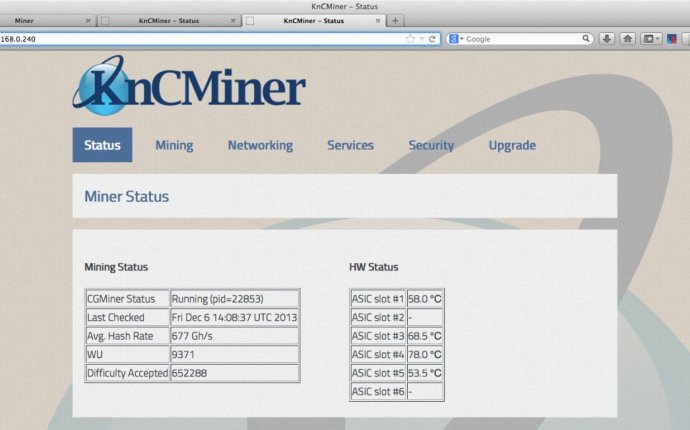This screenshot has height=430, width=690.
Task: Open the downloads arrow icon in toolbar
Action: 607,39
